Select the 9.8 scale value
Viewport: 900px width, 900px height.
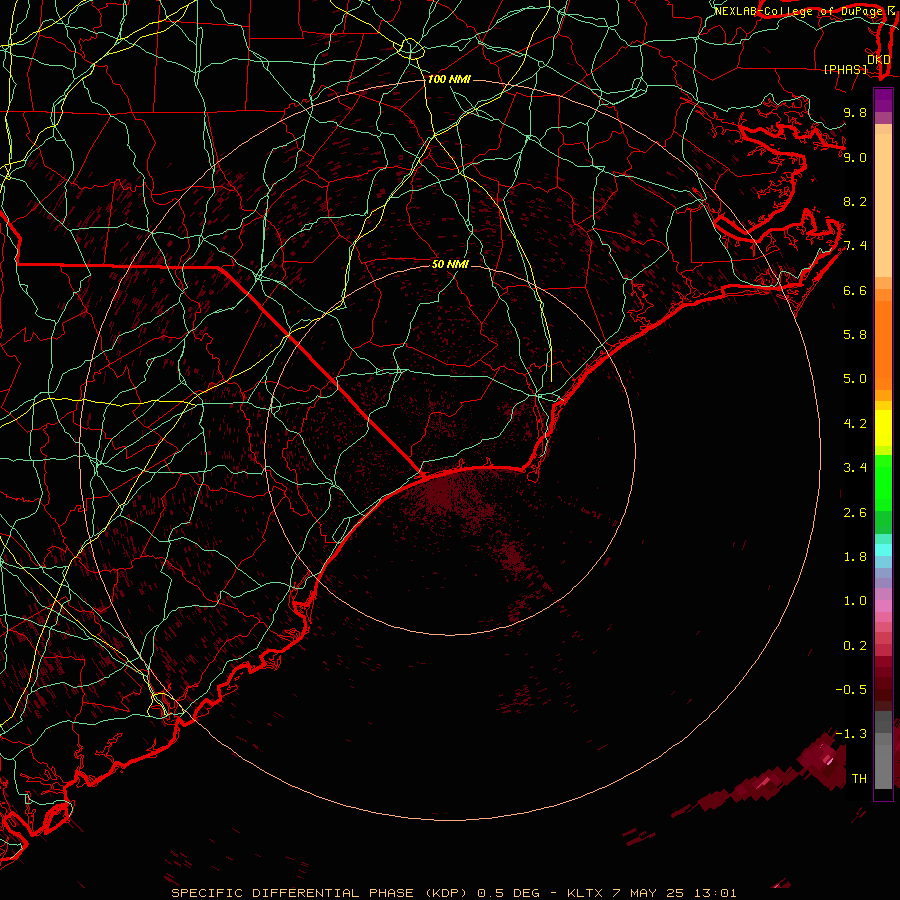[x=855, y=113]
